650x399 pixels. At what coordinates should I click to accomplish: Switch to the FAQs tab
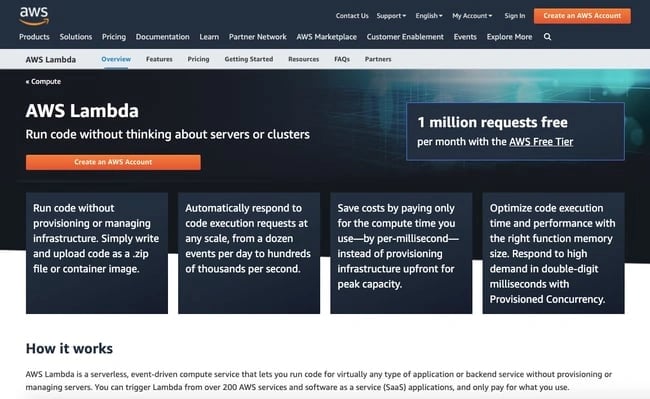click(x=342, y=59)
